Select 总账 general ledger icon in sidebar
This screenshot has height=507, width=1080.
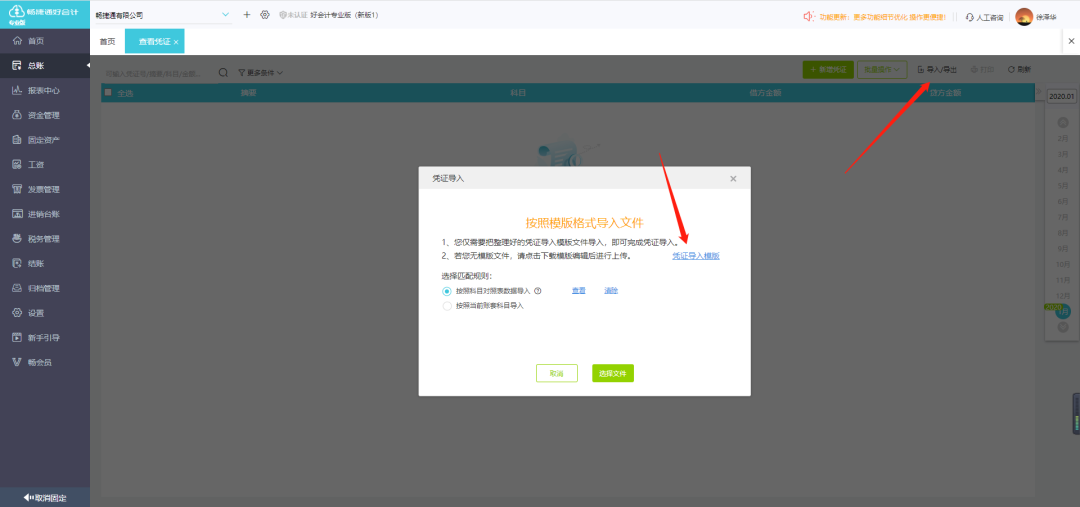18,66
